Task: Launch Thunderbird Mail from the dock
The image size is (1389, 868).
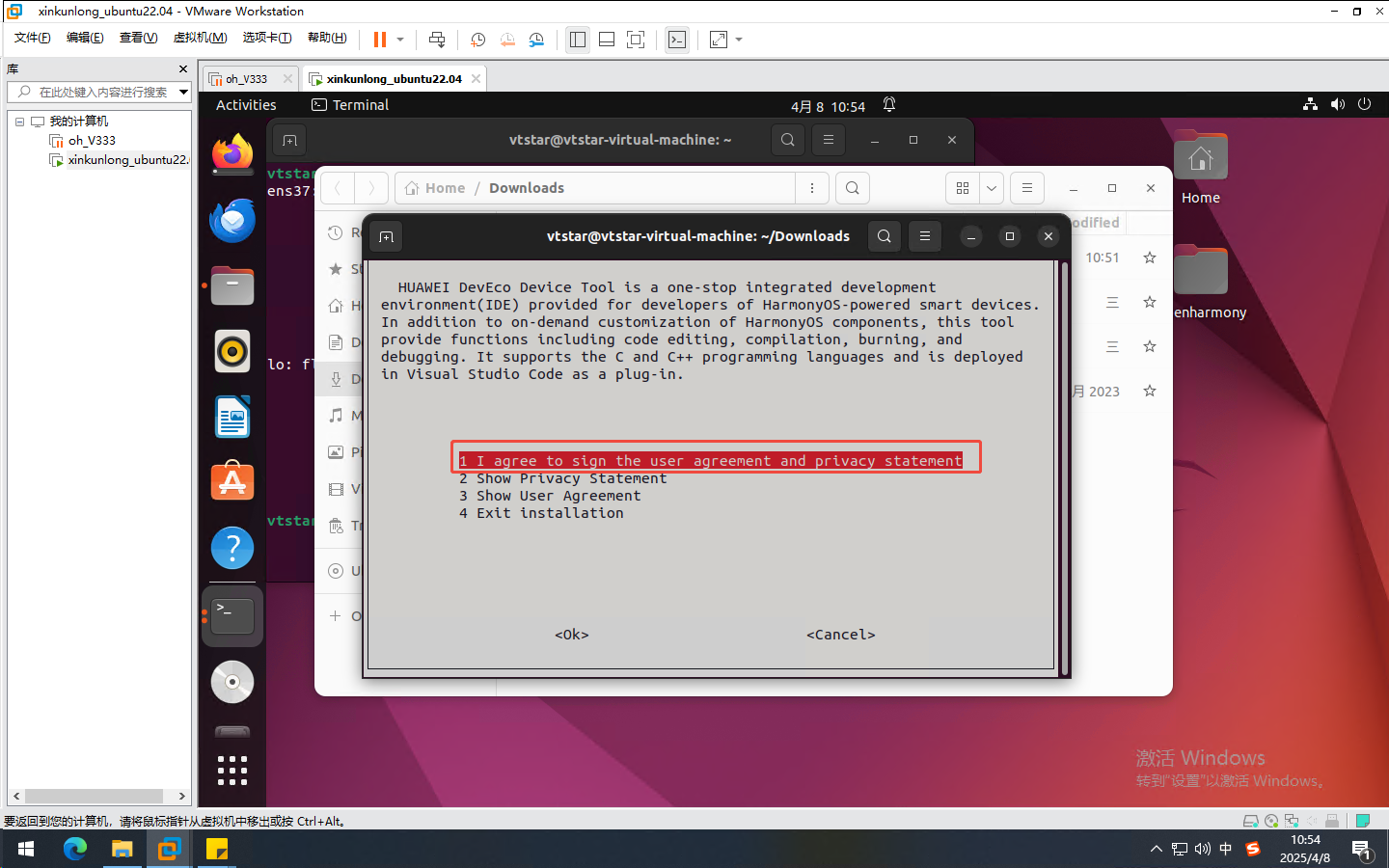Action: click(x=232, y=221)
